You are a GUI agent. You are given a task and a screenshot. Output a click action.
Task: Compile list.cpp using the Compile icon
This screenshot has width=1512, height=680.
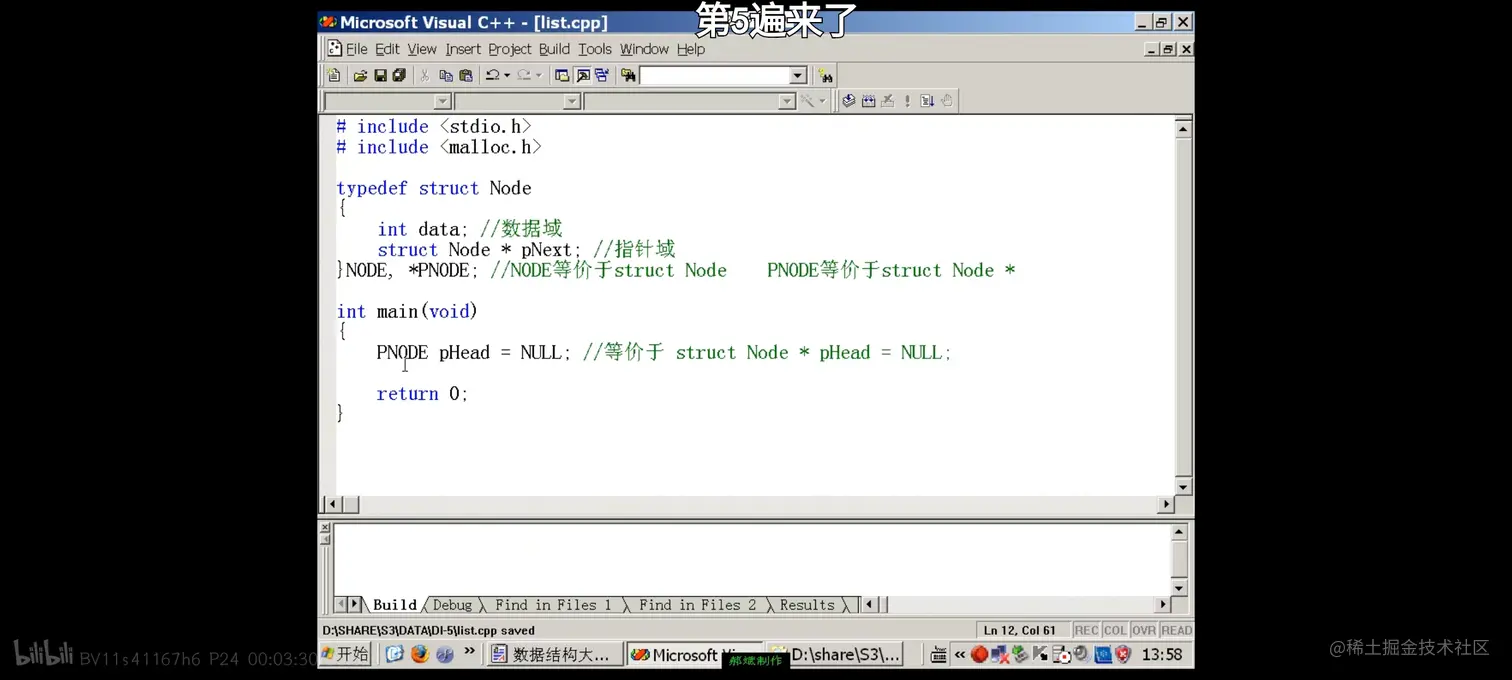click(848, 101)
